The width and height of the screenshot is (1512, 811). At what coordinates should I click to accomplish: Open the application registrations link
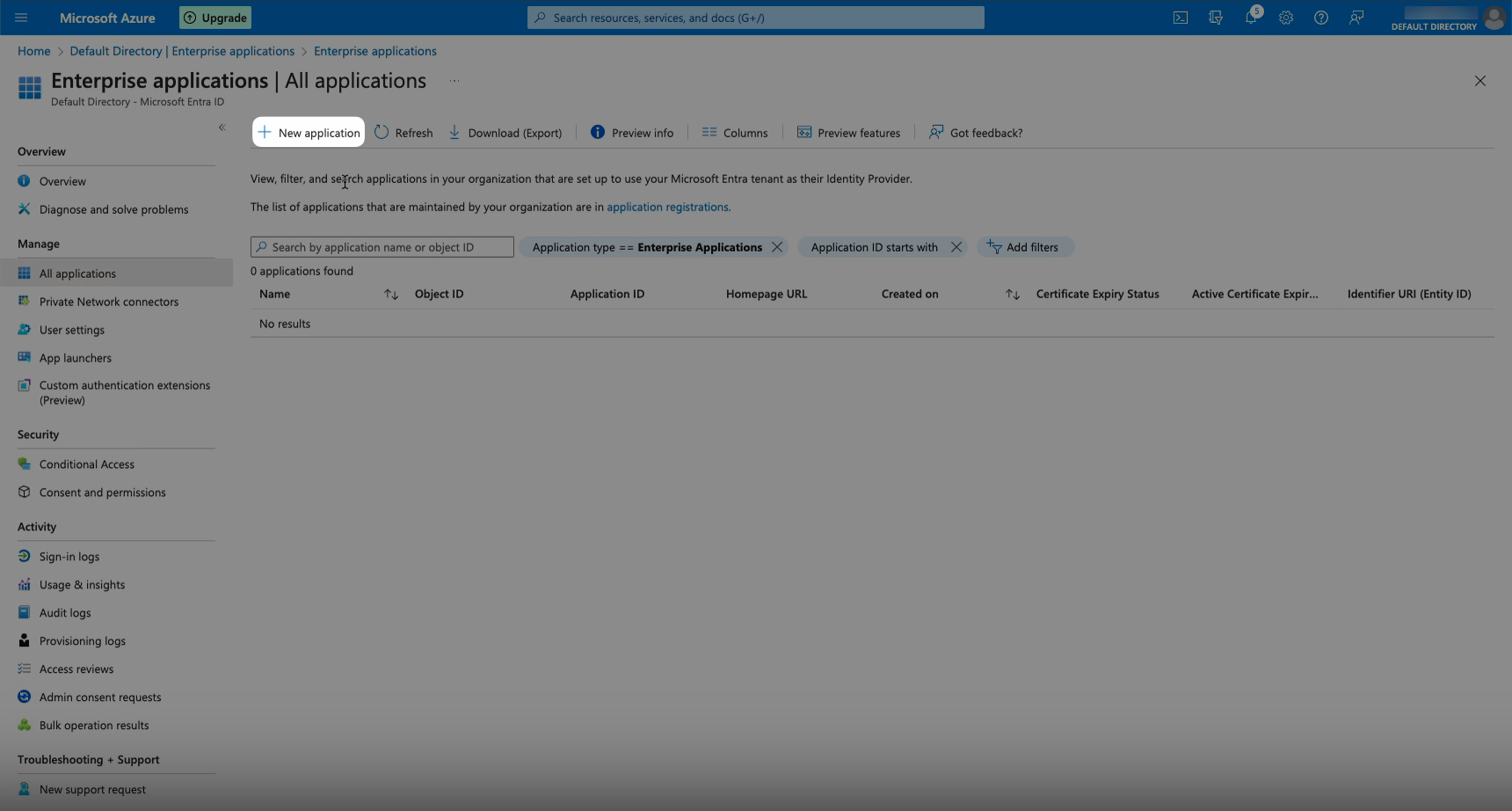tap(667, 207)
